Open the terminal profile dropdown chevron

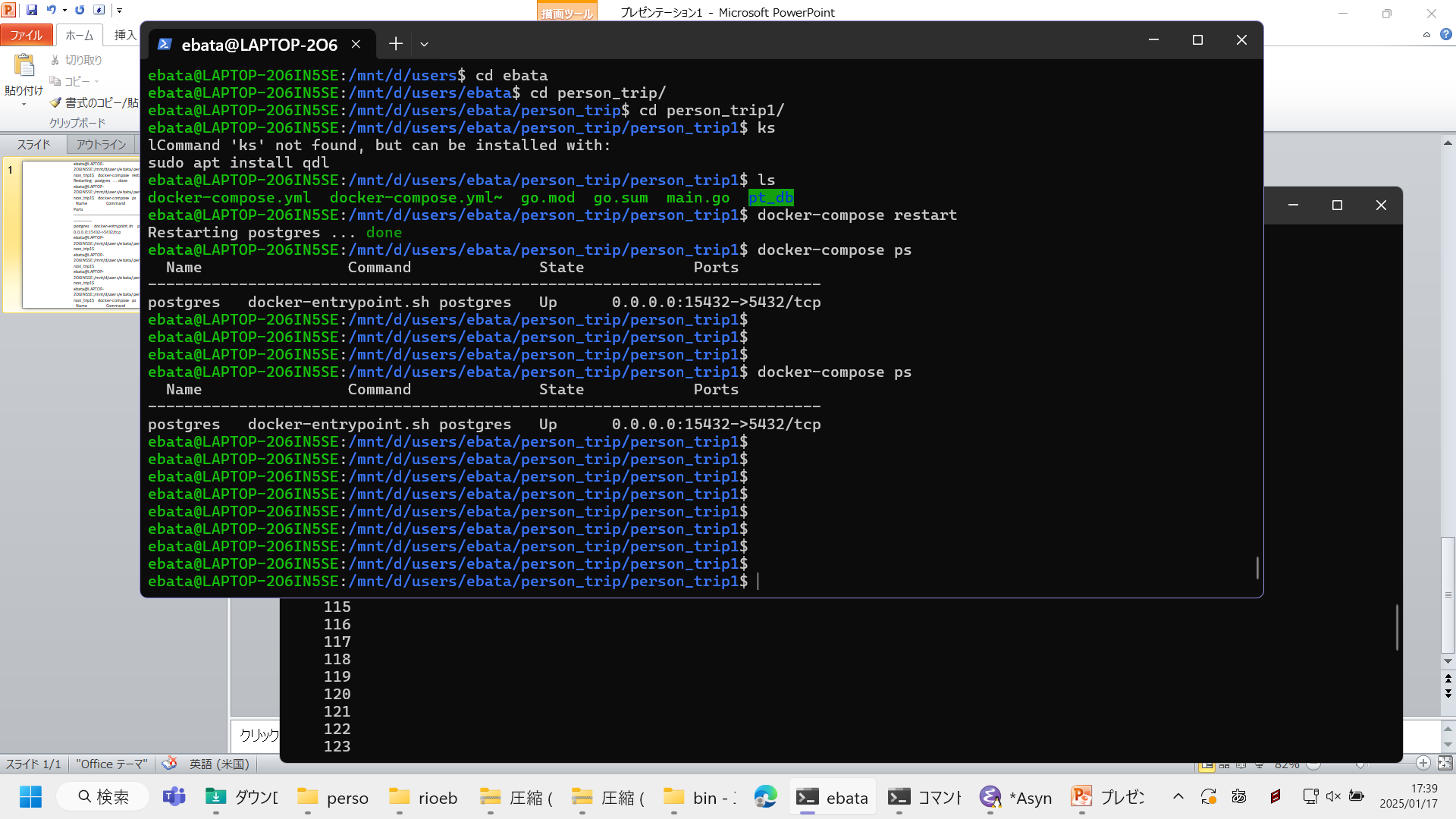tap(424, 44)
